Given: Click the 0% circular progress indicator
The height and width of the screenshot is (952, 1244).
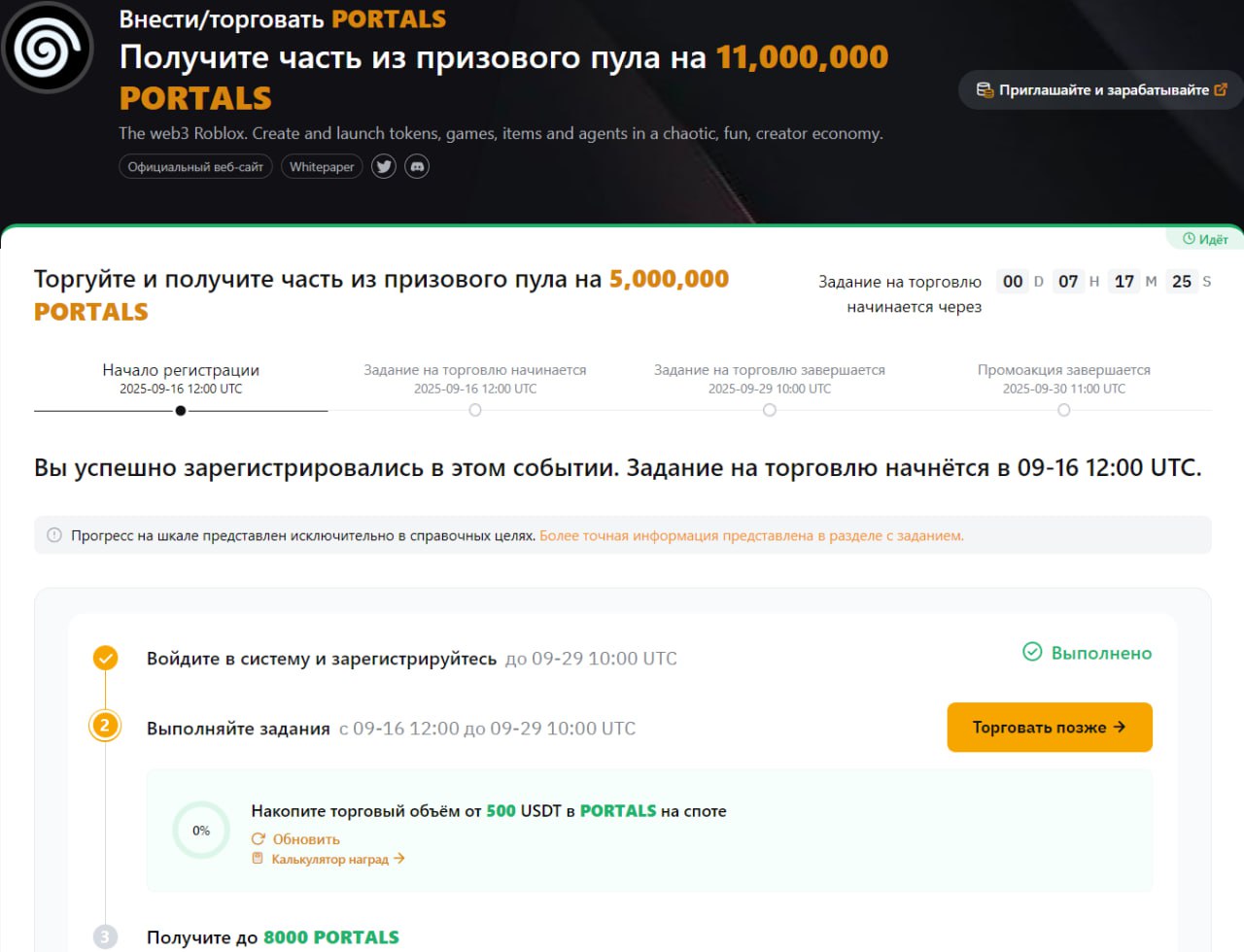Looking at the screenshot, I should click(x=201, y=831).
